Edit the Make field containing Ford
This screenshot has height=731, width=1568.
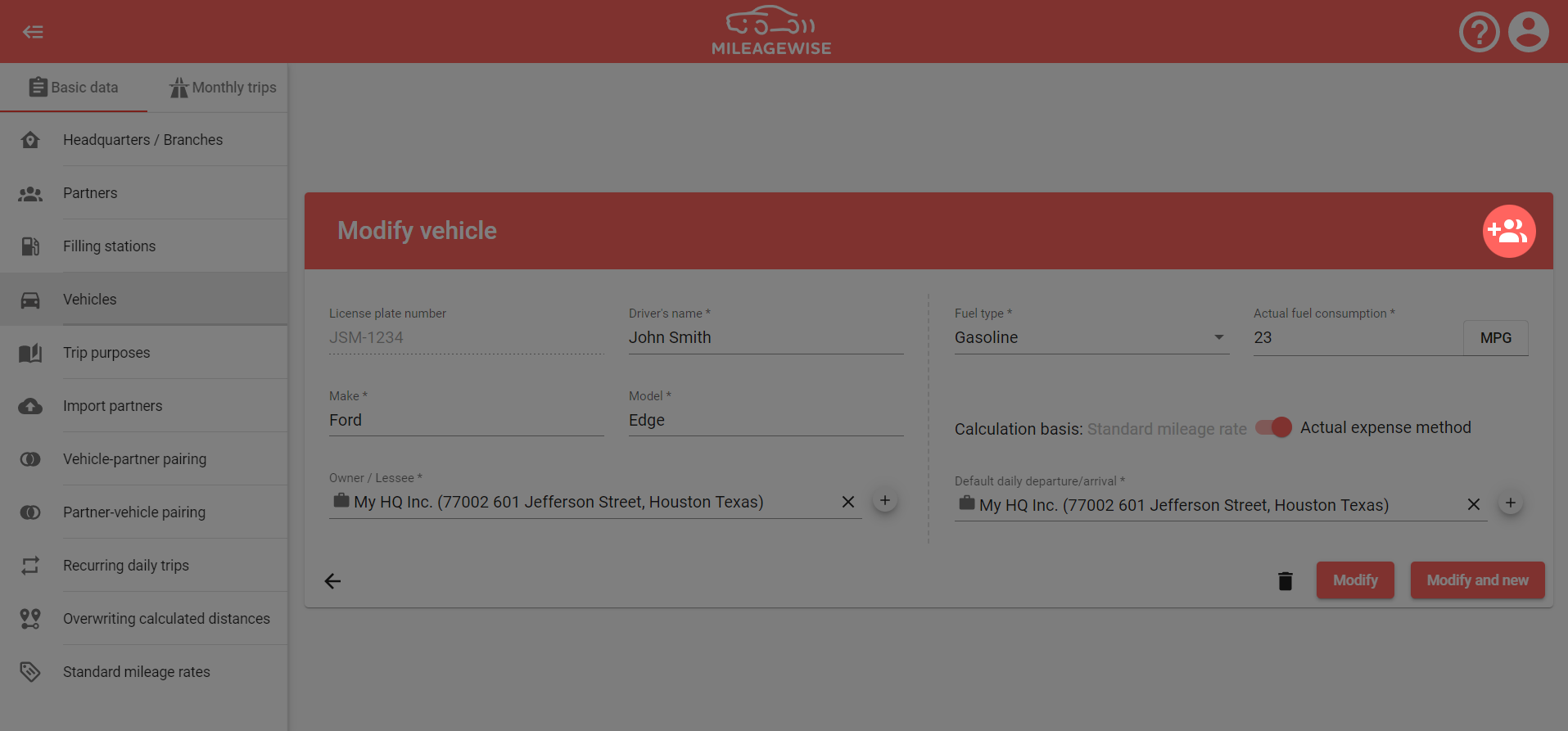[467, 420]
